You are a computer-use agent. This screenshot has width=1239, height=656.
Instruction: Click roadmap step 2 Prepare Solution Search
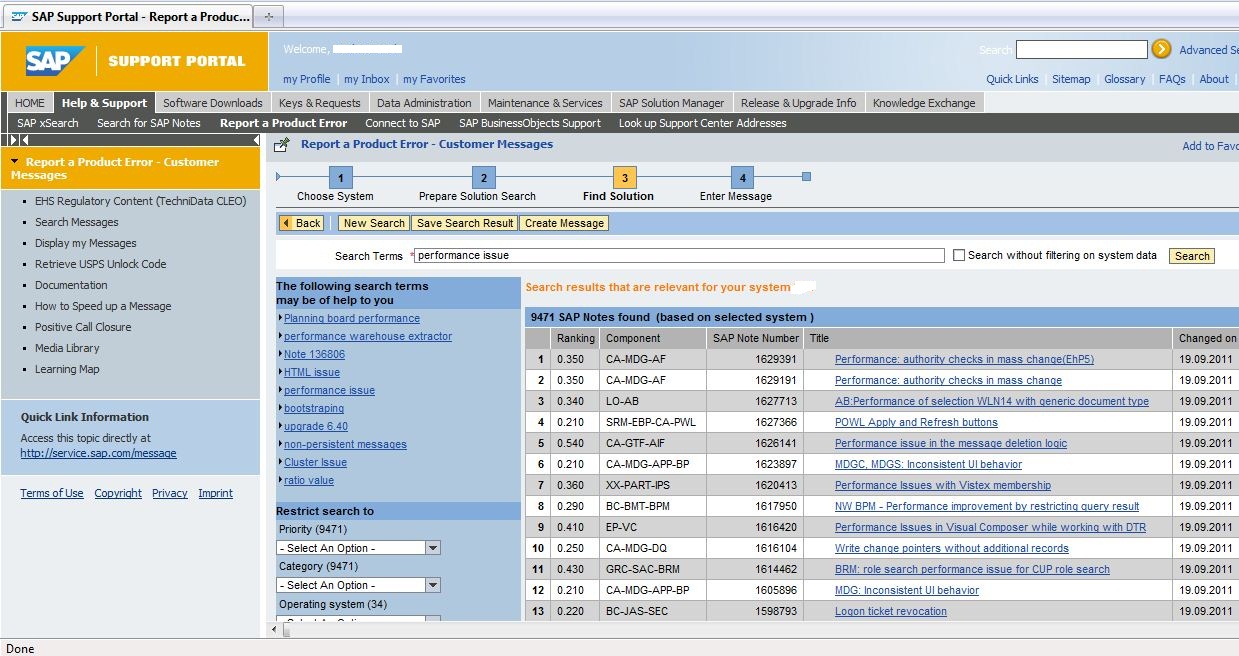482,179
